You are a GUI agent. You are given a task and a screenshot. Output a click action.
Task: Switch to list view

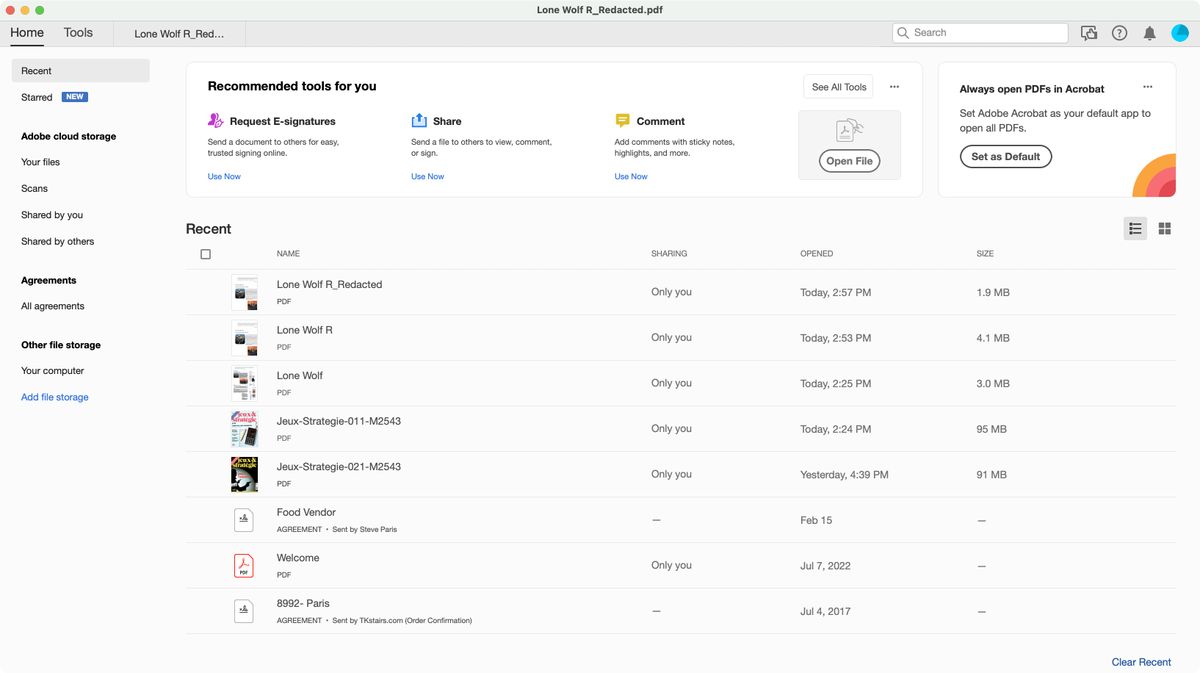(x=1135, y=228)
